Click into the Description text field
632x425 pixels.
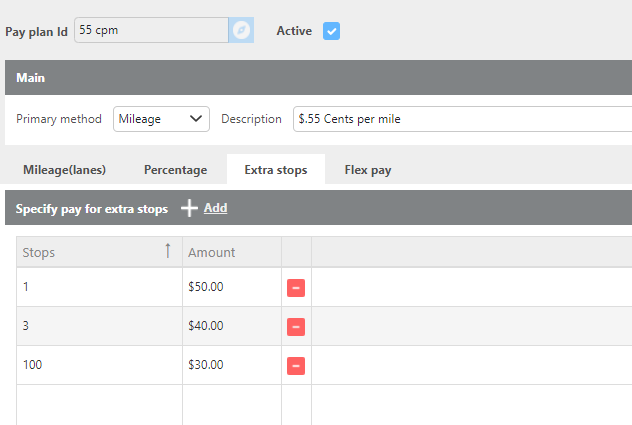tap(460, 119)
